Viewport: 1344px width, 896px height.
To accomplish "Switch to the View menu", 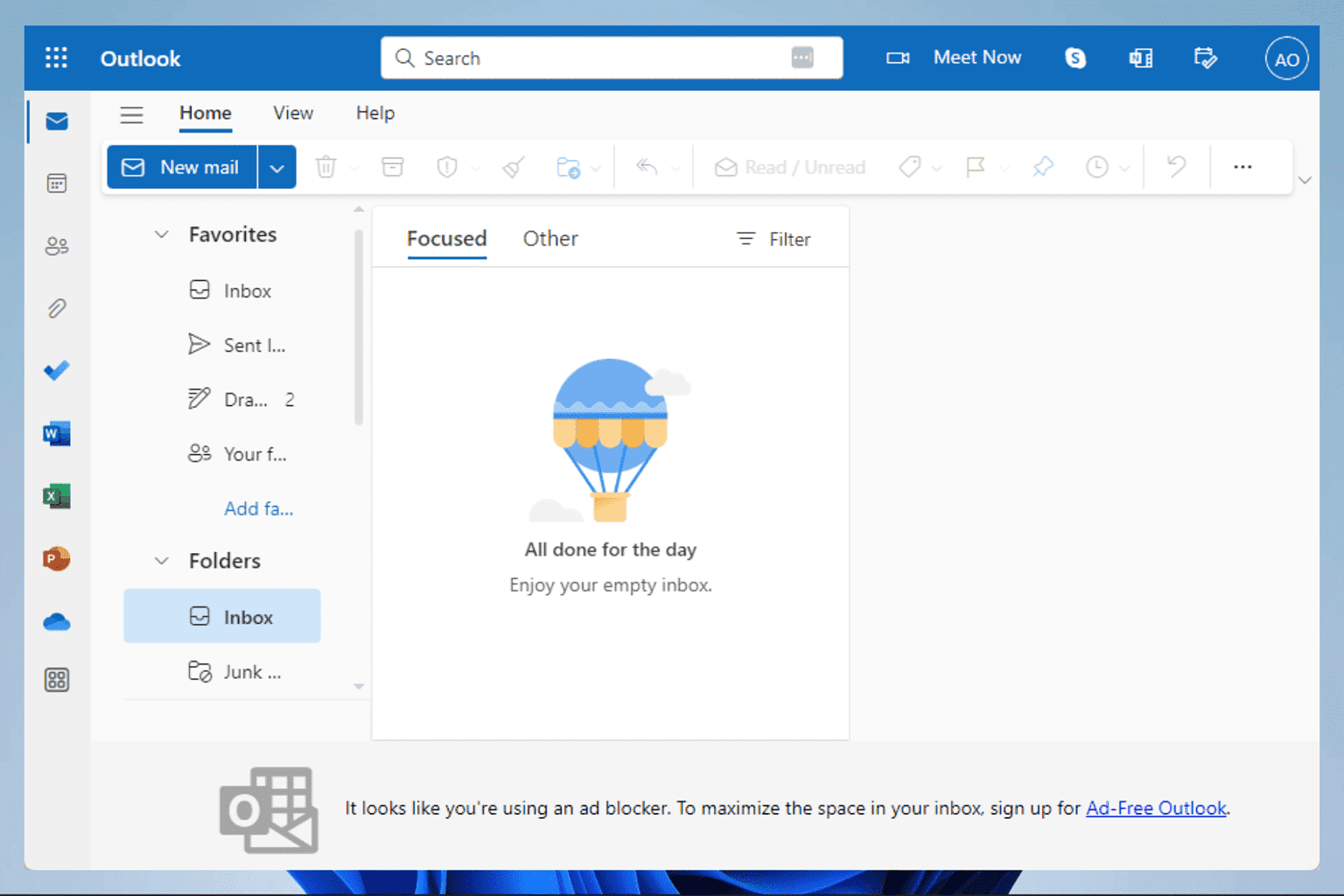I will pos(292,113).
